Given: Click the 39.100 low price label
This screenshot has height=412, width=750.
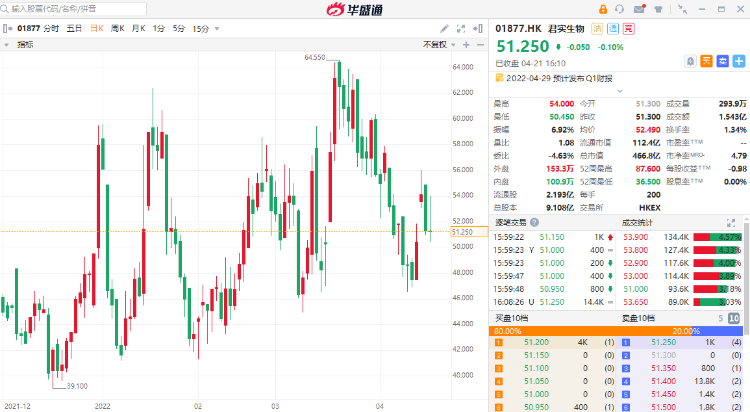Looking at the screenshot, I should point(77,386).
